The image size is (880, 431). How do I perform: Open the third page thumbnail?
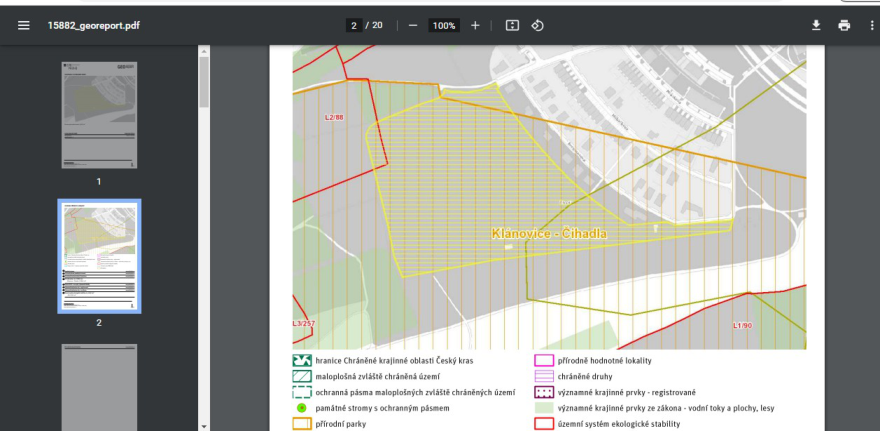click(x=99, y=387)
